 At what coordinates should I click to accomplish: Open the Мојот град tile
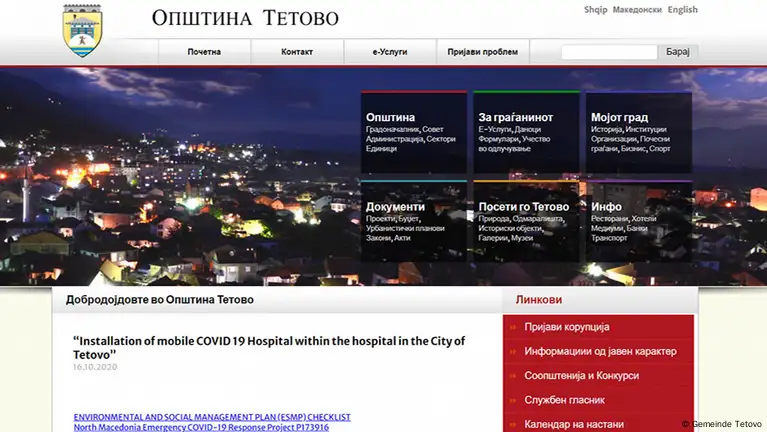click(x=638, y=133)
